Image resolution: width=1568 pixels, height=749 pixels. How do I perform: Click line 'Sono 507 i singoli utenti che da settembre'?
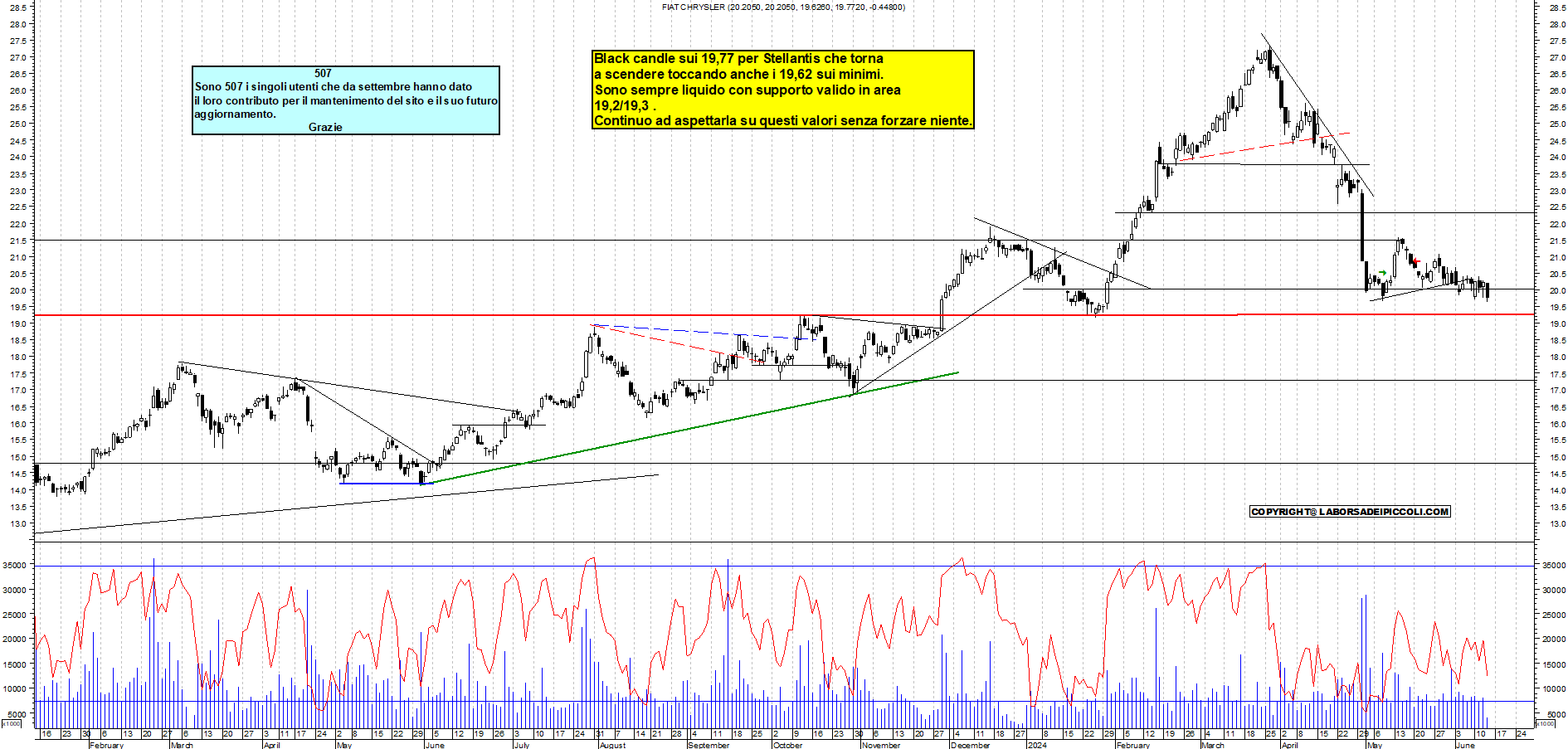click(x=334, y=86)
